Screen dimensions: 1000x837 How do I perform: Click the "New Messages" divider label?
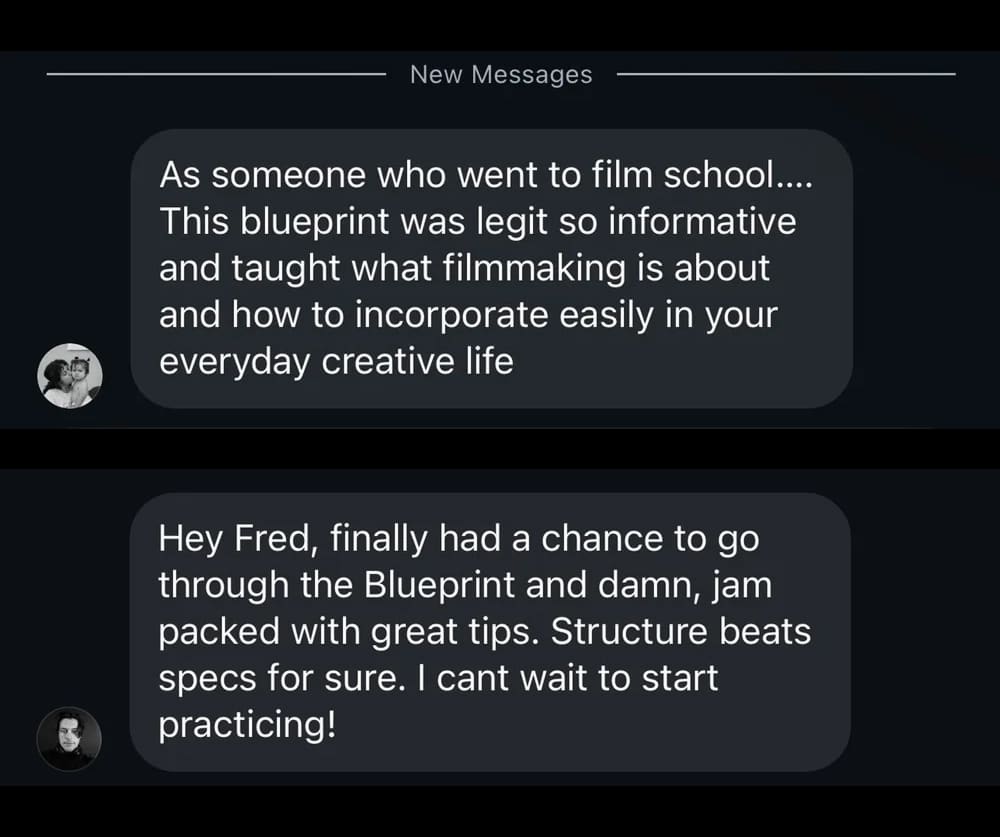[501, 75]
